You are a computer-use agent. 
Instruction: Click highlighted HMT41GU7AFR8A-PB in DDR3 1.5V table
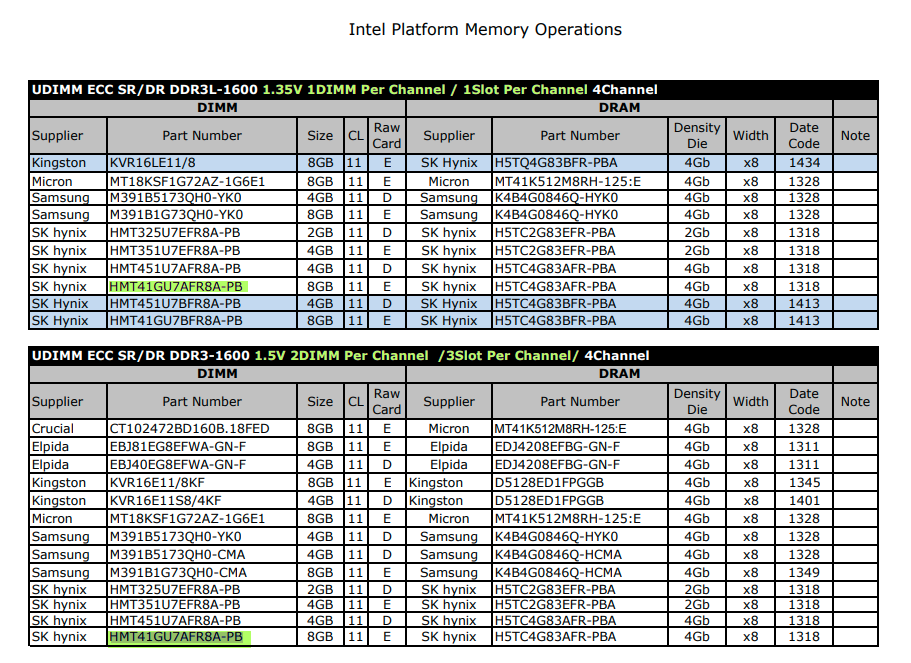point(176,637)
